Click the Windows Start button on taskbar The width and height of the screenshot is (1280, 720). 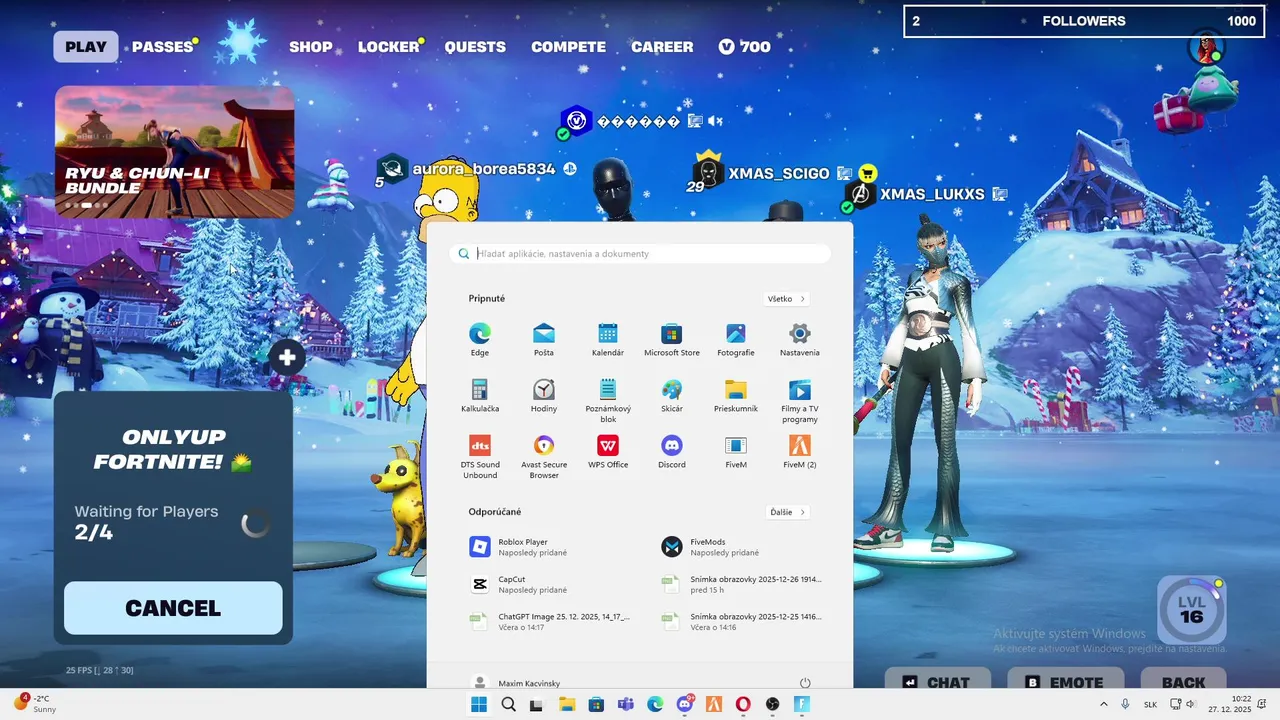pos(479,705)
